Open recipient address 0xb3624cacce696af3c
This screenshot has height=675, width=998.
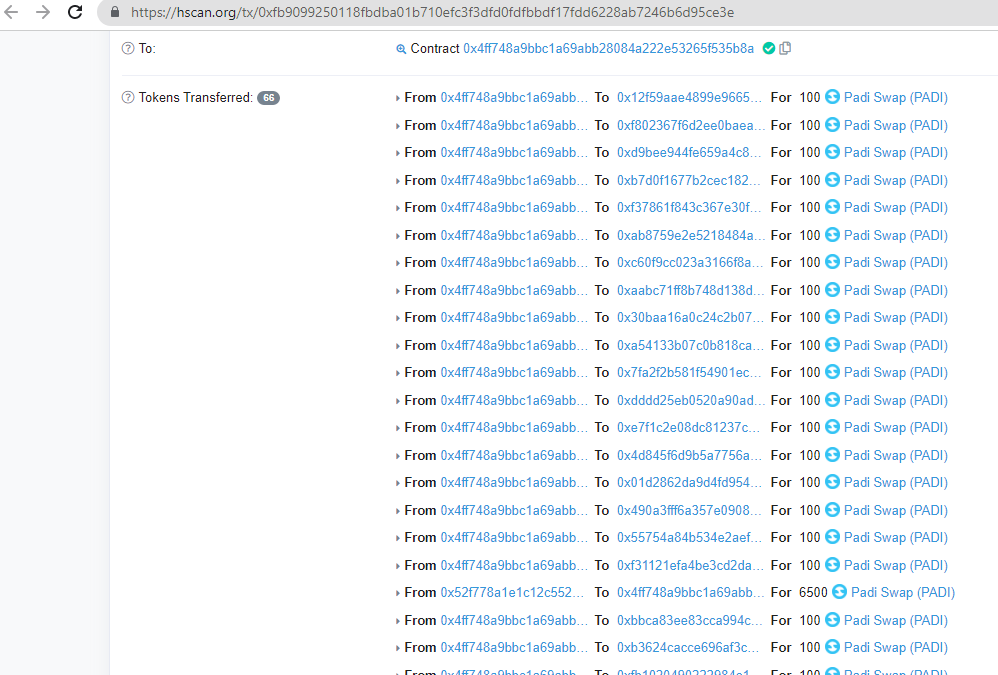coord(688,647)
